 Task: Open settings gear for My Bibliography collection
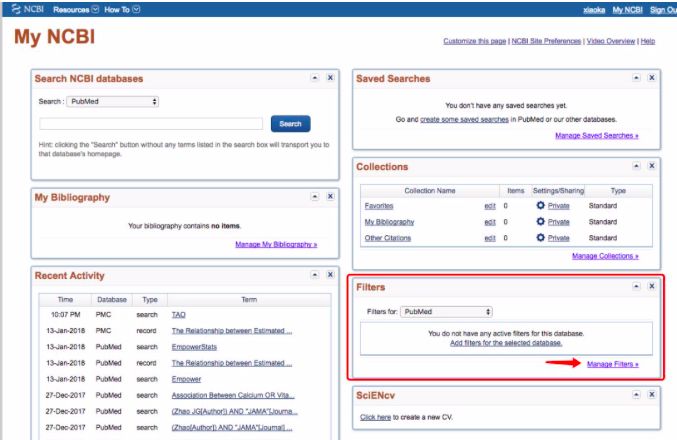540,222
